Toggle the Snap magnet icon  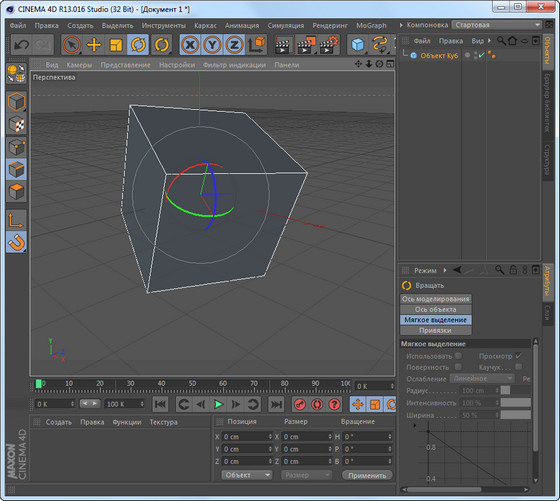[x=16, y=243]
